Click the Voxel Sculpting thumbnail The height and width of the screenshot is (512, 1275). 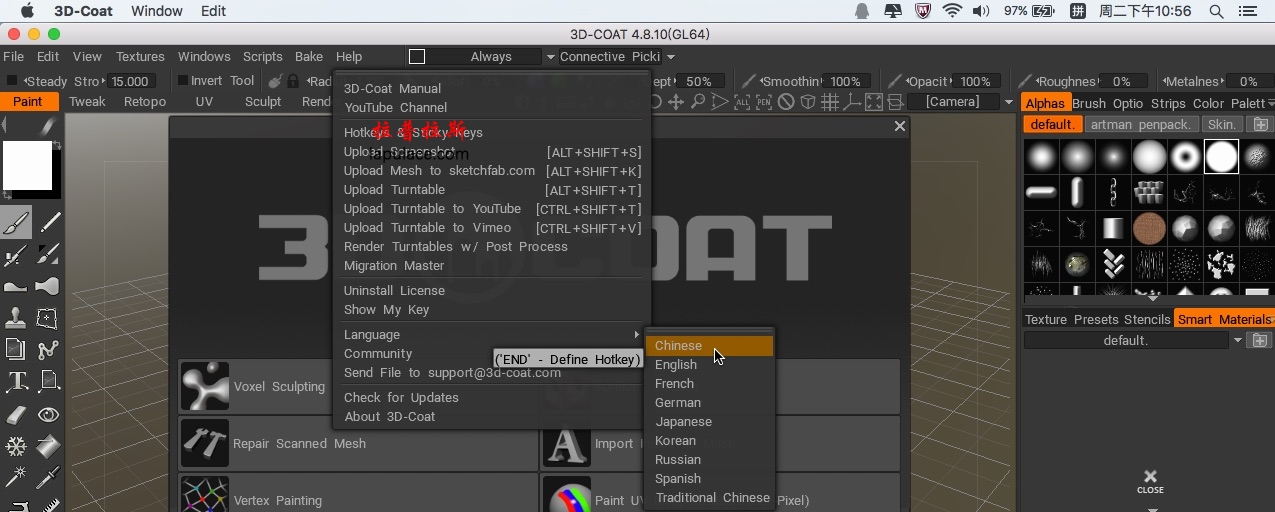(x=205, y=387)
